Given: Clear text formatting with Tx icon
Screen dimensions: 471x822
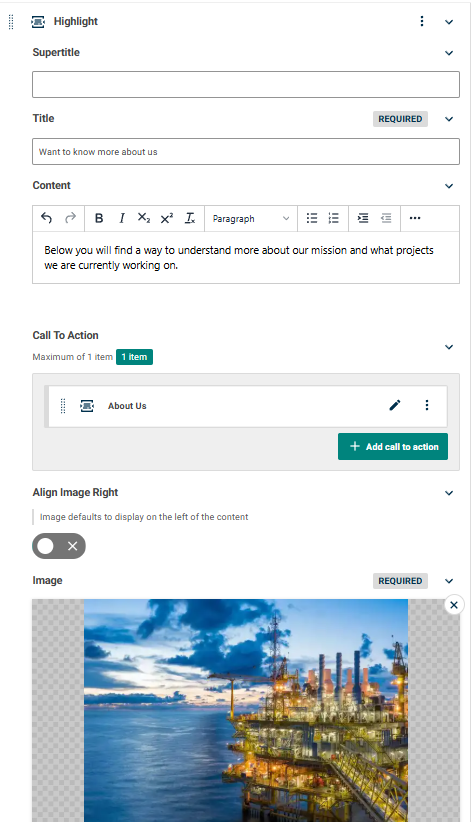Looking at the screenshot, I should coord(190,218).
